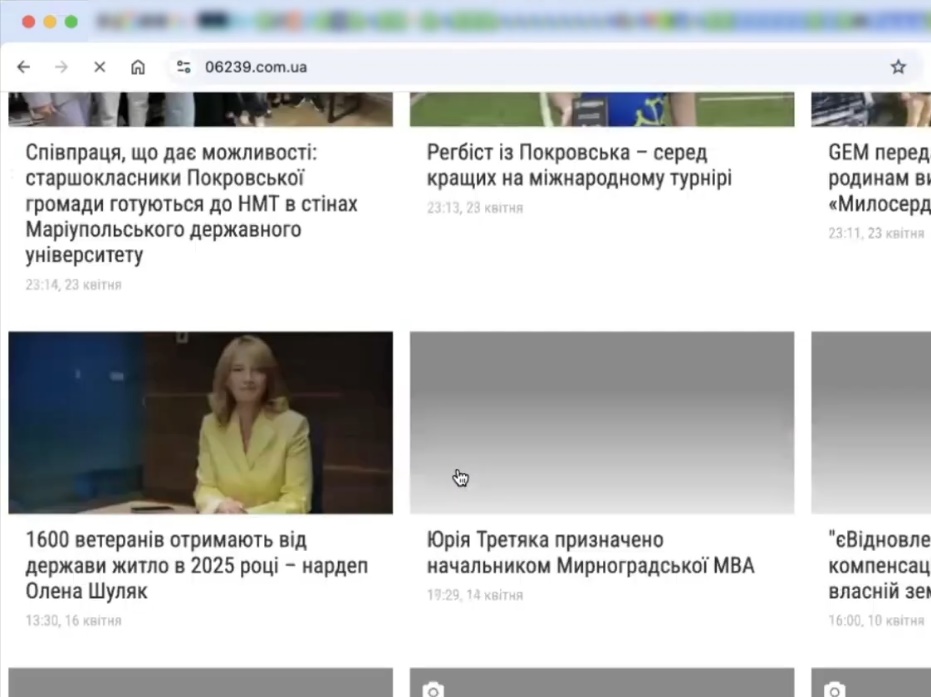The image size is (931, 697).
Task: Click the image above the Співпраця headline
Action: (200, 109)
